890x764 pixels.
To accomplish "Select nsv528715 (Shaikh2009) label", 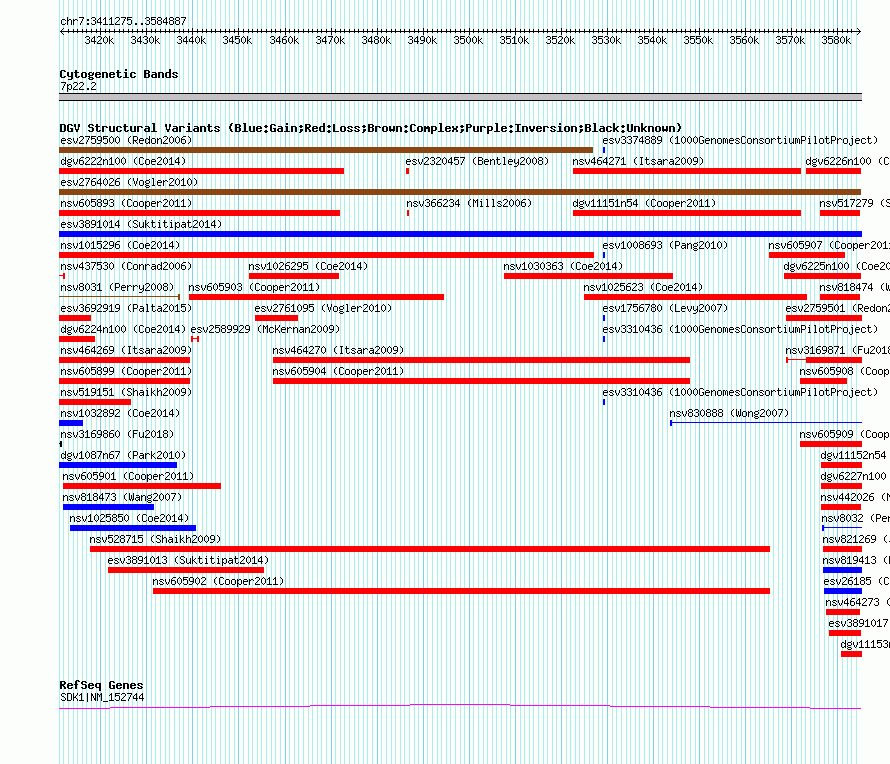I will coord(155,539).
